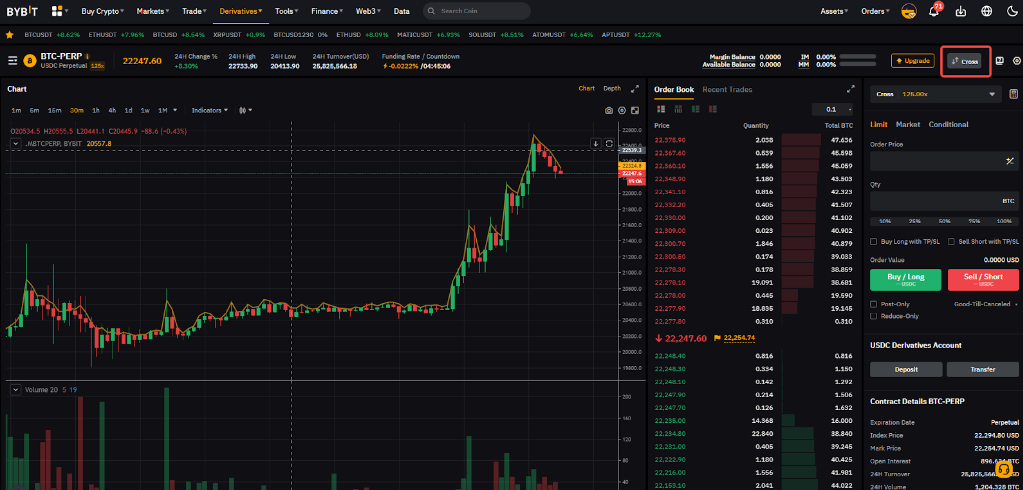The height and width of the screenshot is (490, 1023).
Task: Open the Cross 125.00x leverage dropdown
Action: point(934,94)
